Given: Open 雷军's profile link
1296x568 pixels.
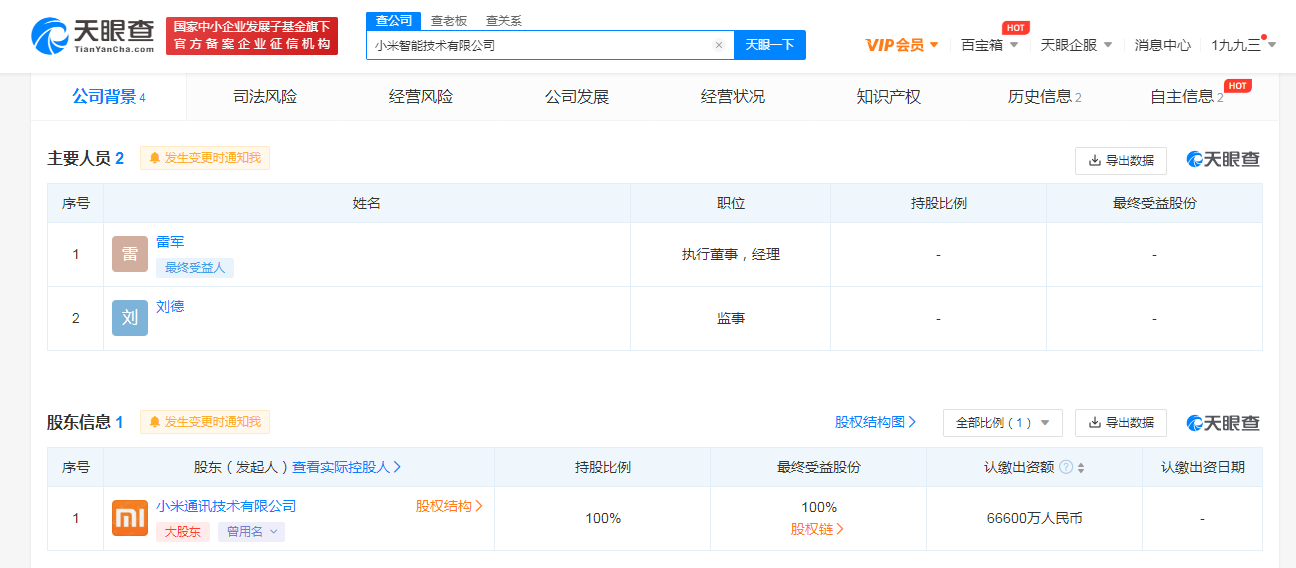Looking at the screenshot, I should coord(170,242).
